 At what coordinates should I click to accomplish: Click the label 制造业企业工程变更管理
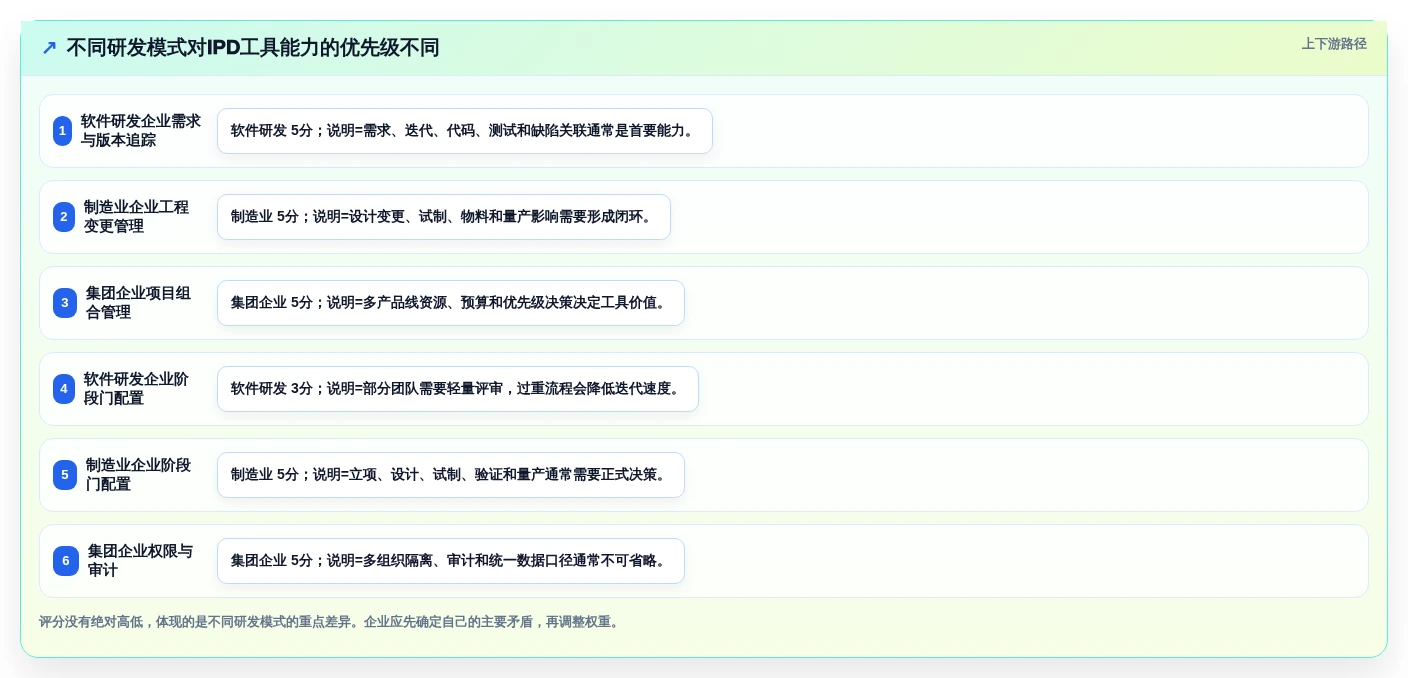point(136,217)
